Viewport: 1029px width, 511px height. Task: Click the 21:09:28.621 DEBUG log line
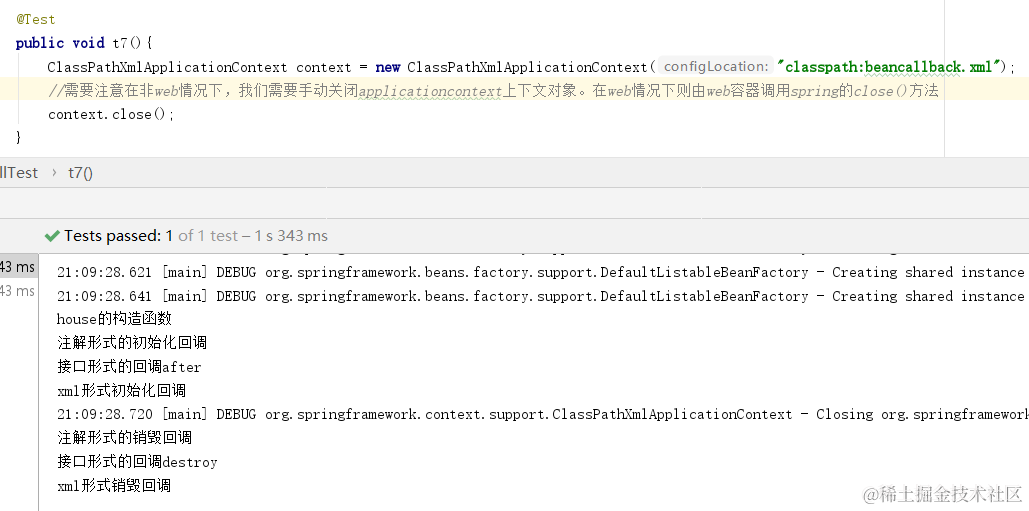coord(543,272)
